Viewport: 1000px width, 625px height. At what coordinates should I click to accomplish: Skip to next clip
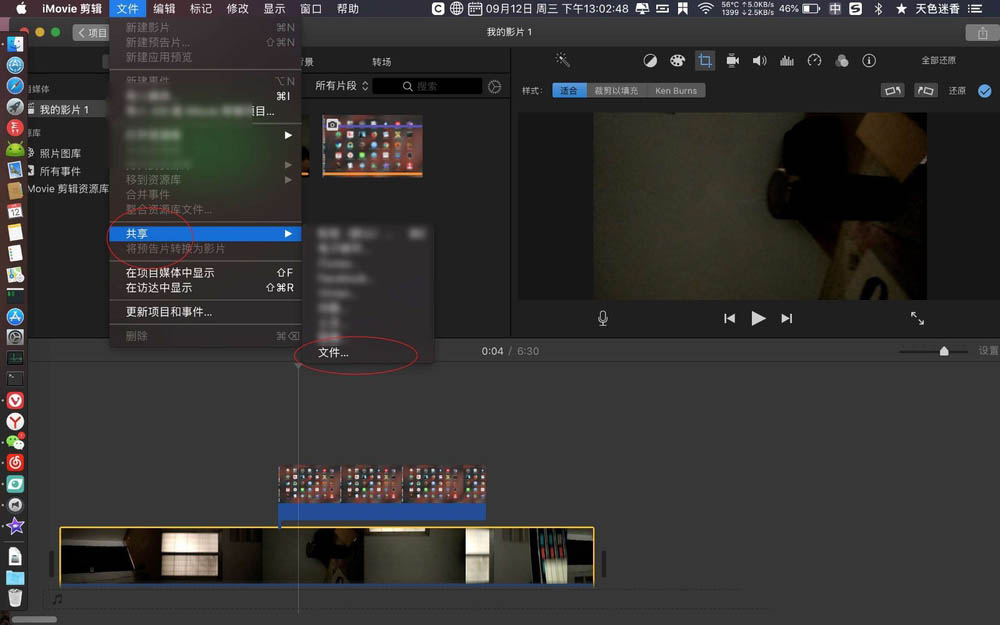[787, 318]
